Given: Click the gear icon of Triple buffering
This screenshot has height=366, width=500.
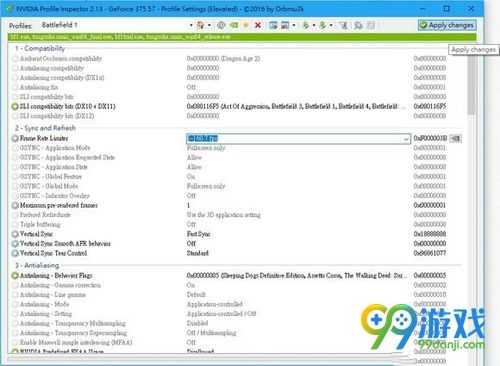Looking at the screenshot, I should [x=15, y=224].
